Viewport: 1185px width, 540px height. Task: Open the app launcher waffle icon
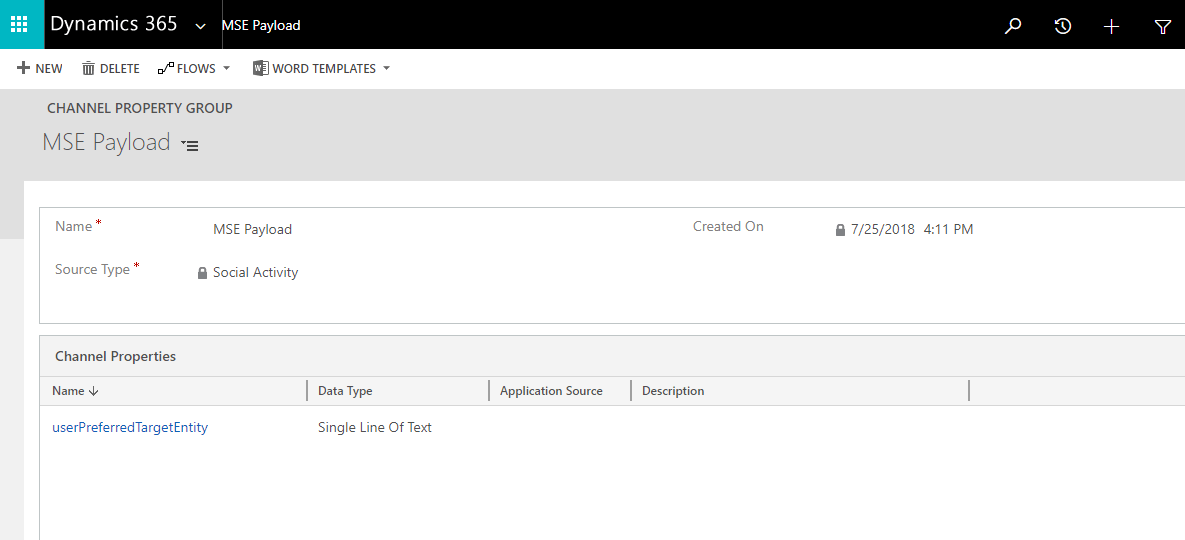click(21, 25)
